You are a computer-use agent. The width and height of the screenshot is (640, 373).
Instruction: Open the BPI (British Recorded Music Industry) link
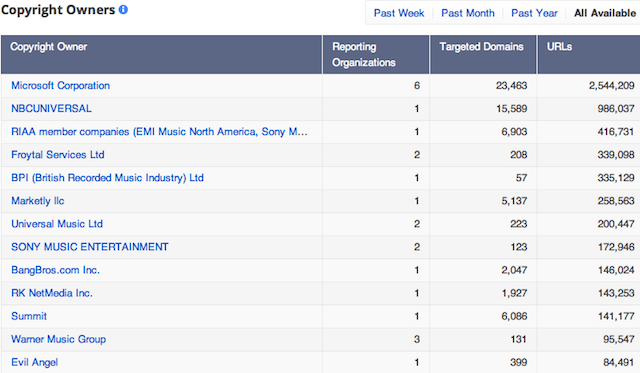coord(107,178)
